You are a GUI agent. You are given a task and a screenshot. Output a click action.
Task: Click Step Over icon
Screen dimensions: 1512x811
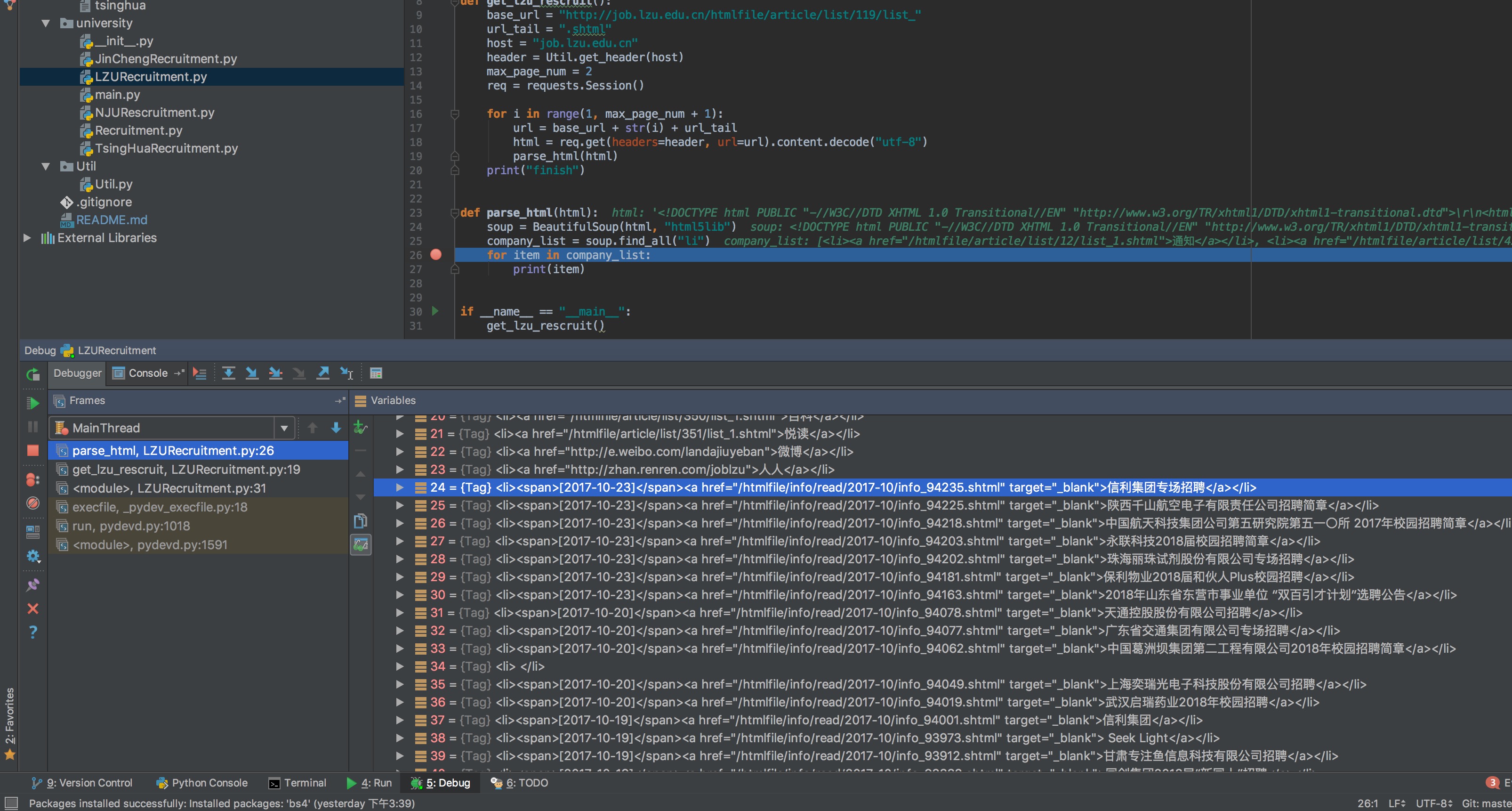point(229,373)
